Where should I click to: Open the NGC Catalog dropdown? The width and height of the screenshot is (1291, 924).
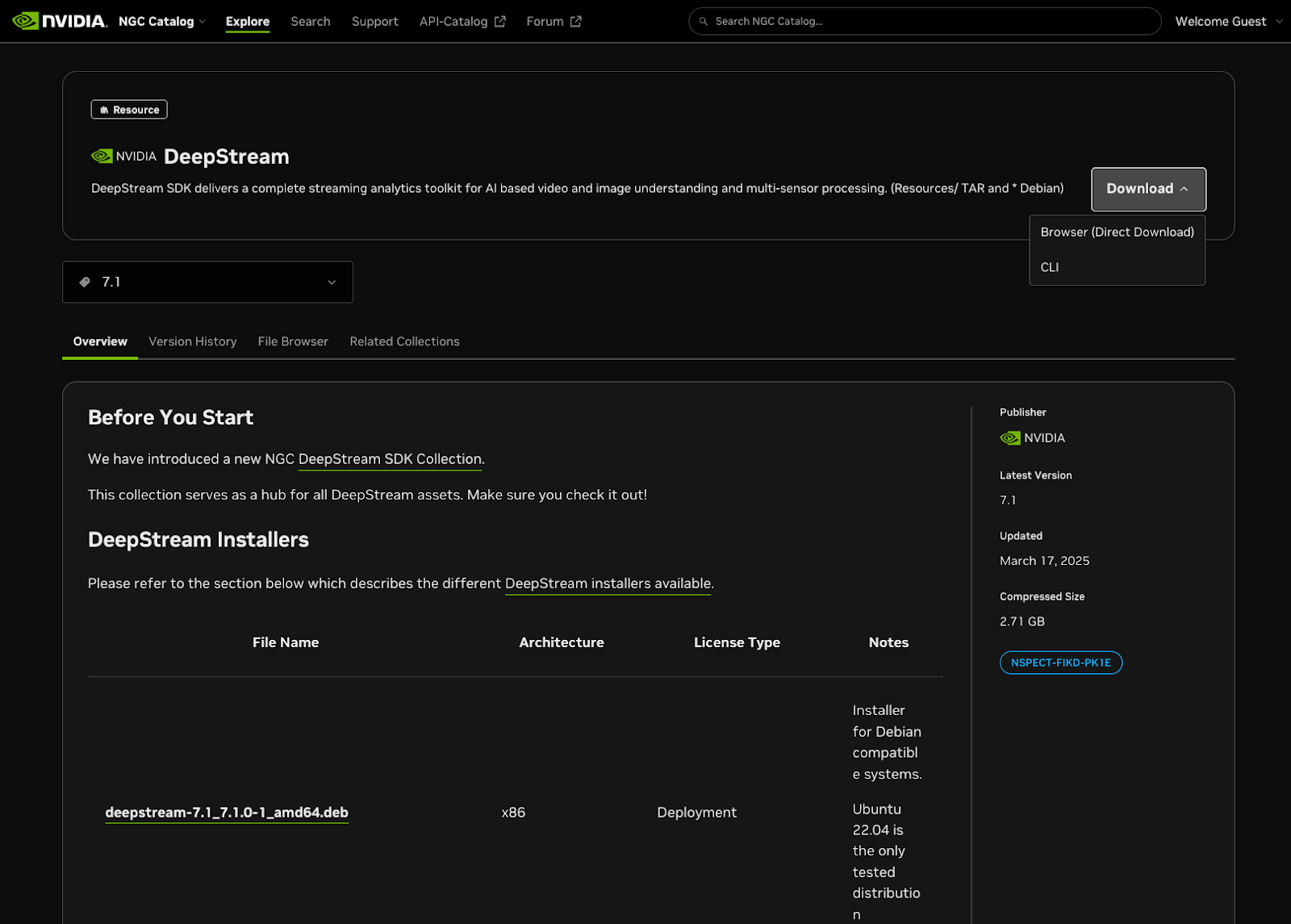point(161,21)
